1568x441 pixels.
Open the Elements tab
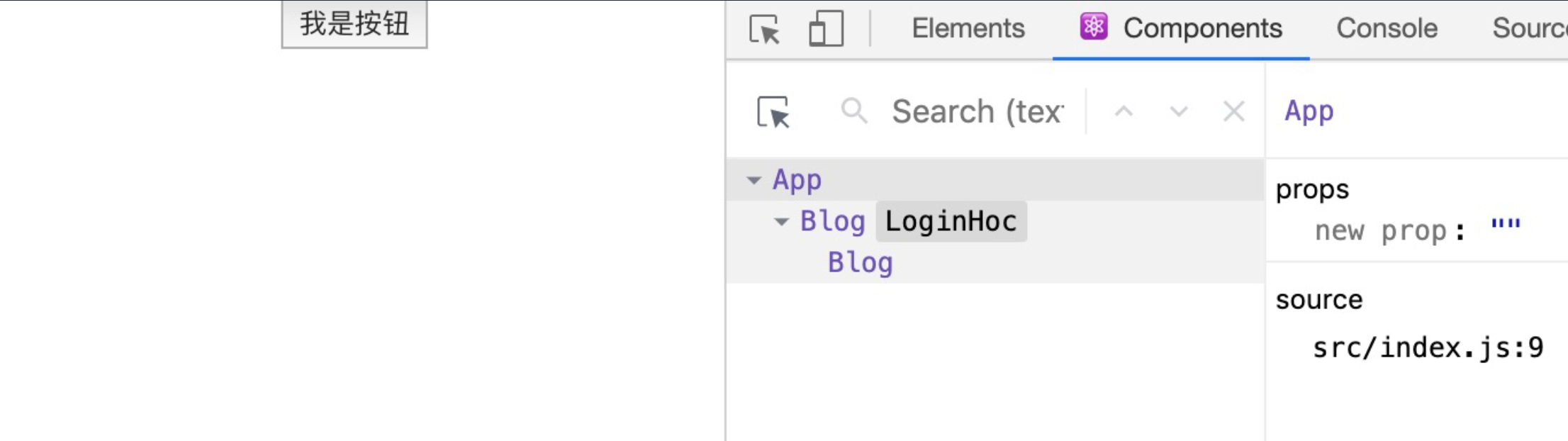click(968, 28)
